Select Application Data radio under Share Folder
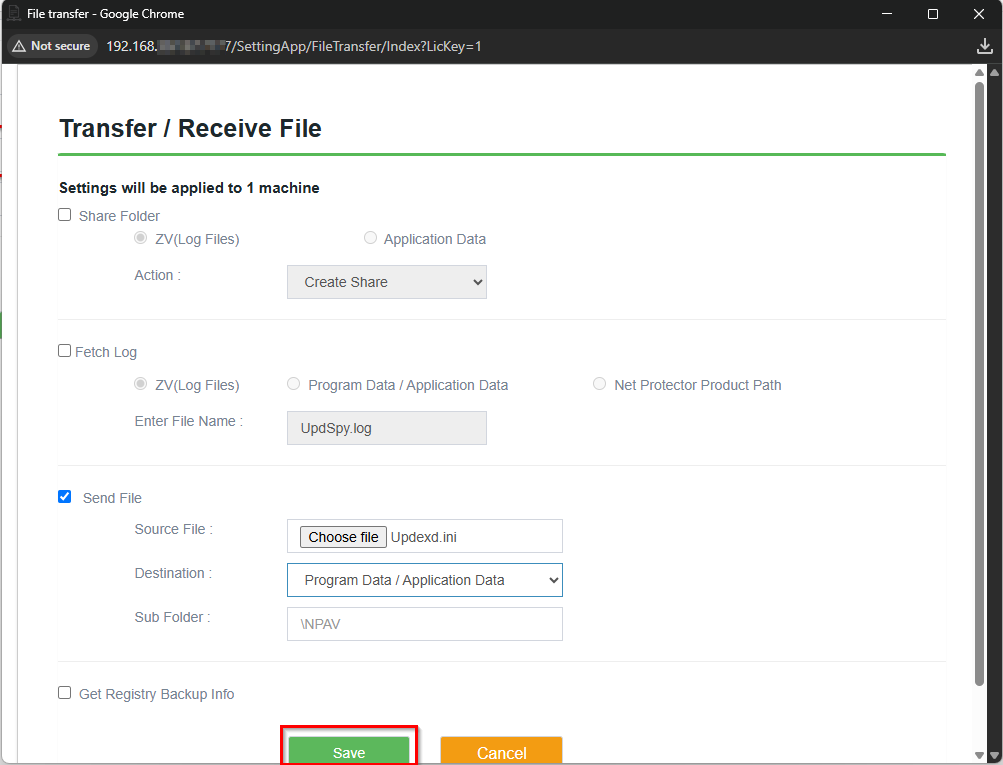The height and width of the screenshot is (765, 1003). (371, 238)
